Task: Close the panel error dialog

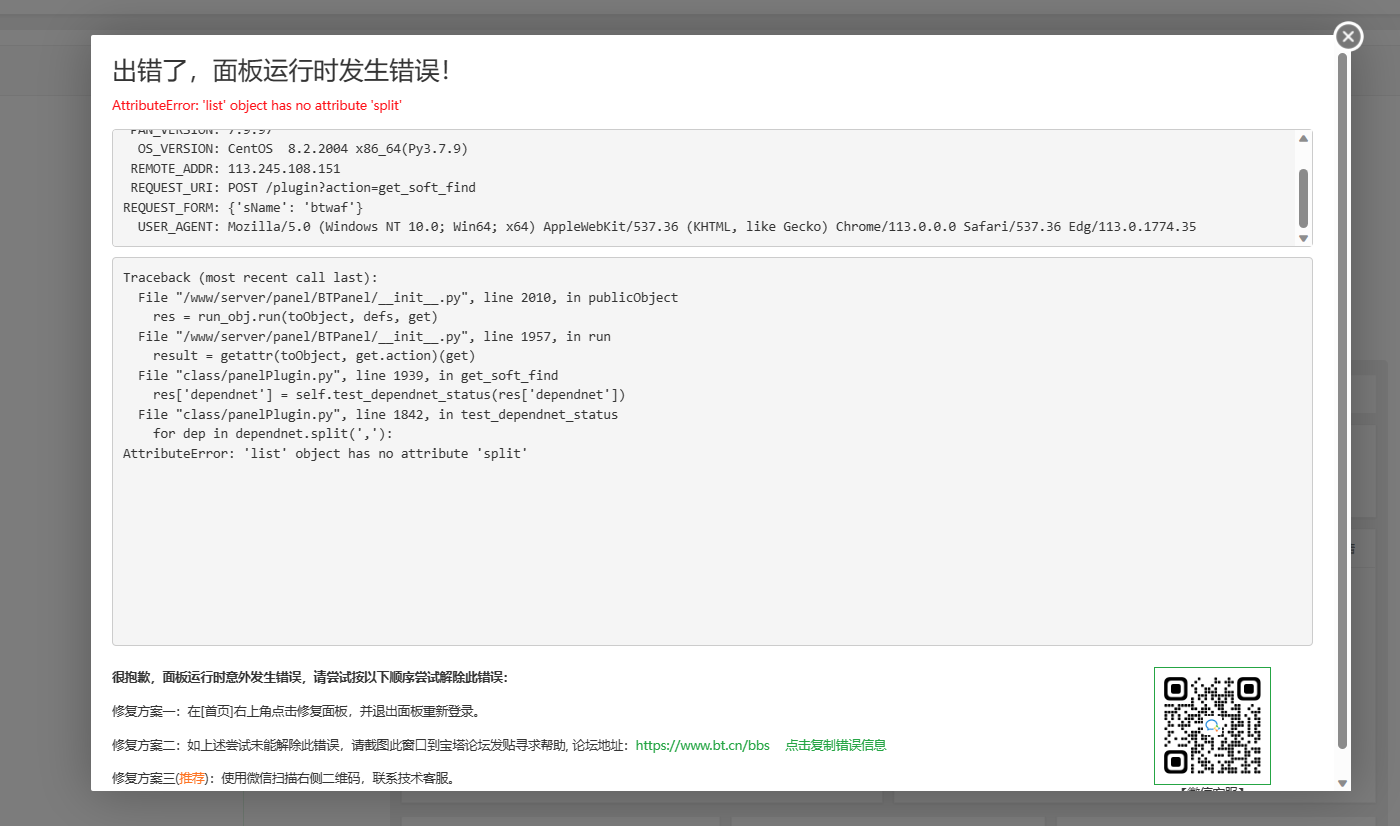Action: pyautogui.click(x=1348, y=37)
